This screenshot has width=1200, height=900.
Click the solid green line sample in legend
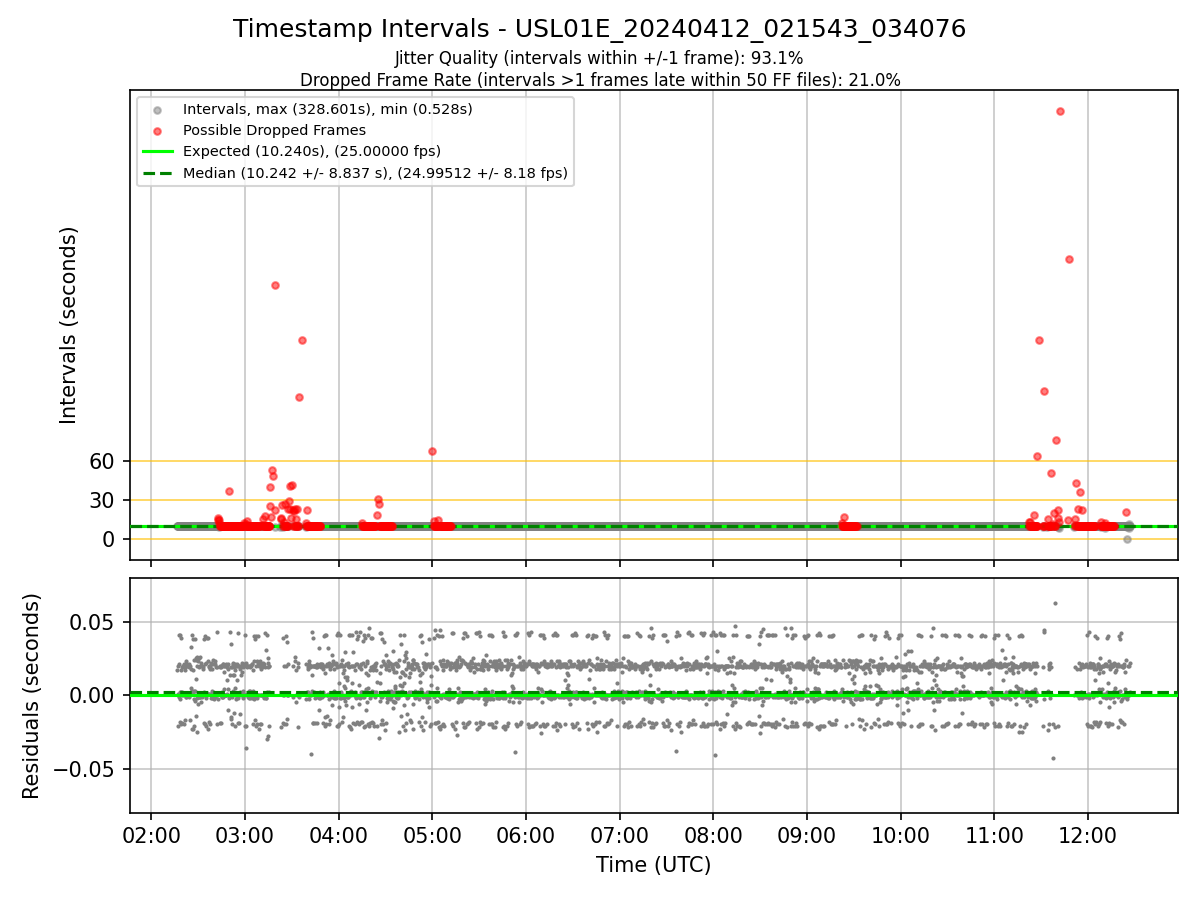click(157, 152)
